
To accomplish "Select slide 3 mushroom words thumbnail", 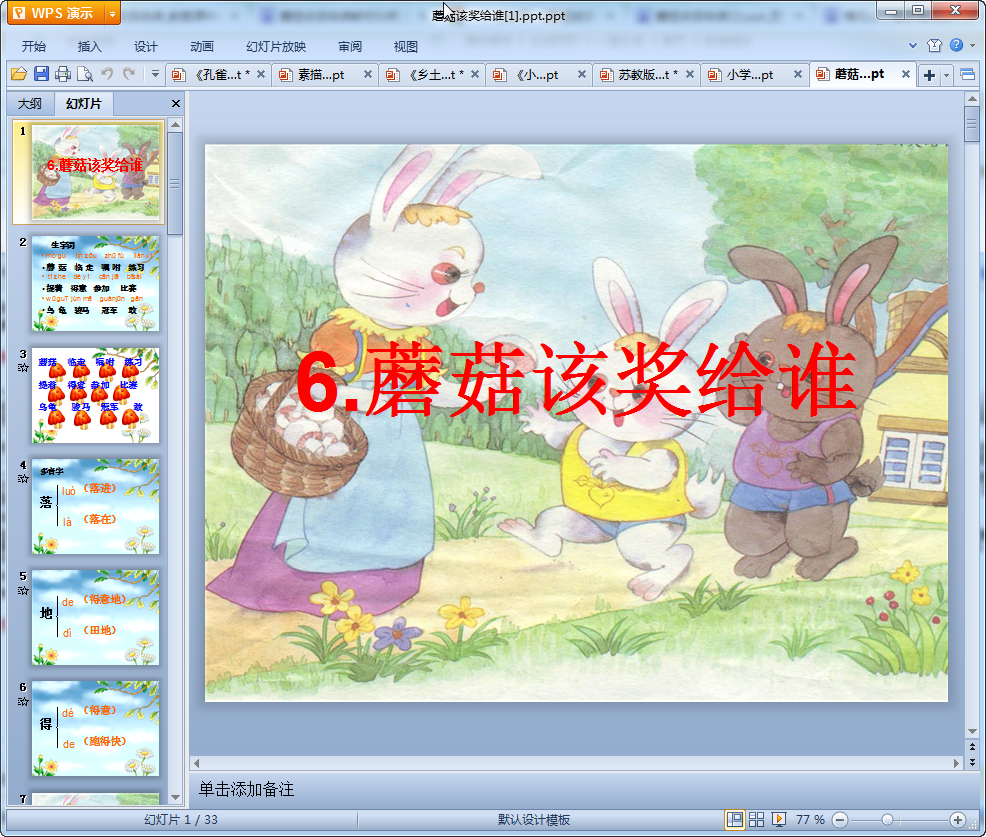I will click(96, 395).
